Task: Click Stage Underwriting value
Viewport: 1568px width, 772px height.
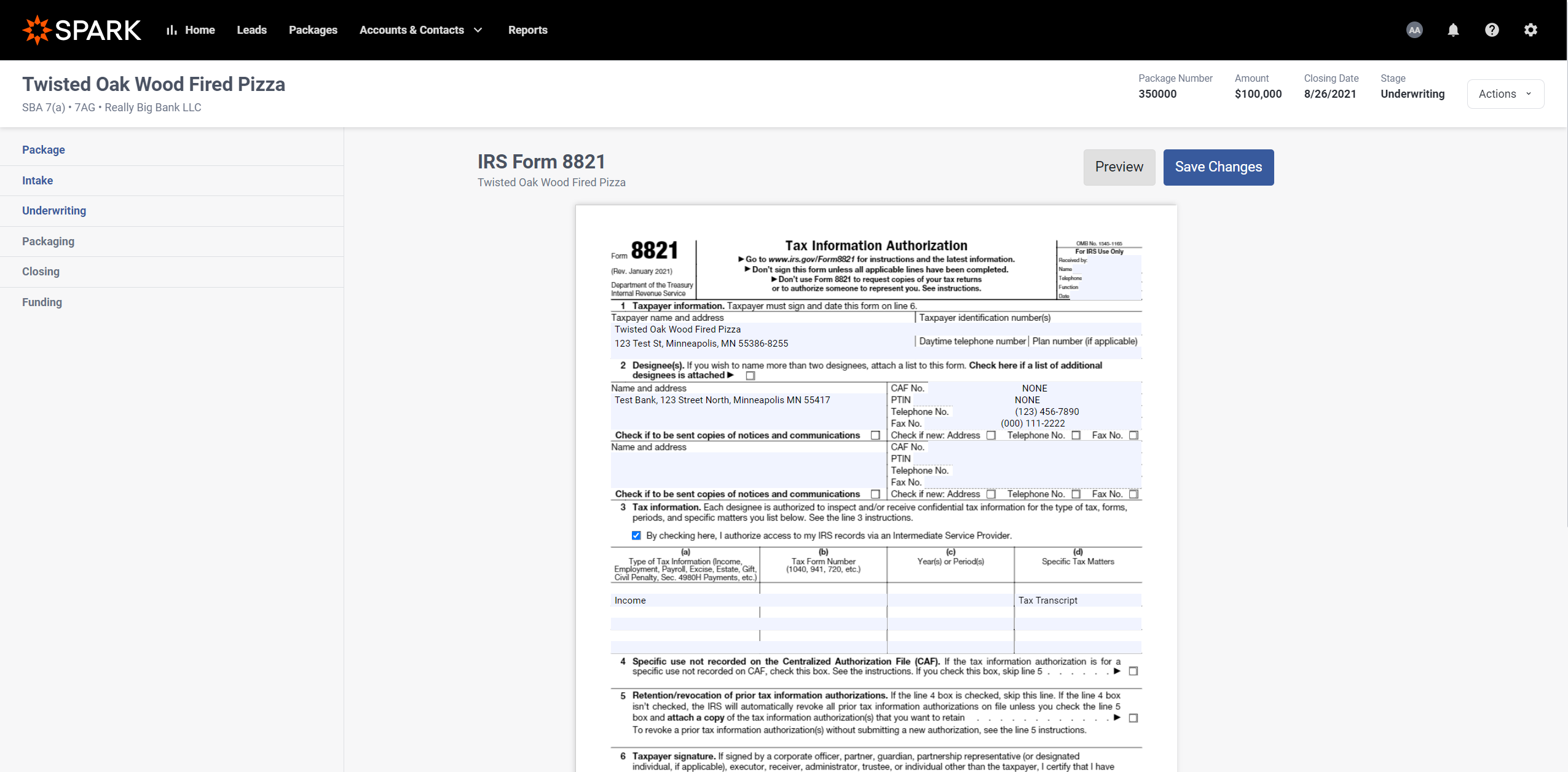Action: coord(1412,94)
